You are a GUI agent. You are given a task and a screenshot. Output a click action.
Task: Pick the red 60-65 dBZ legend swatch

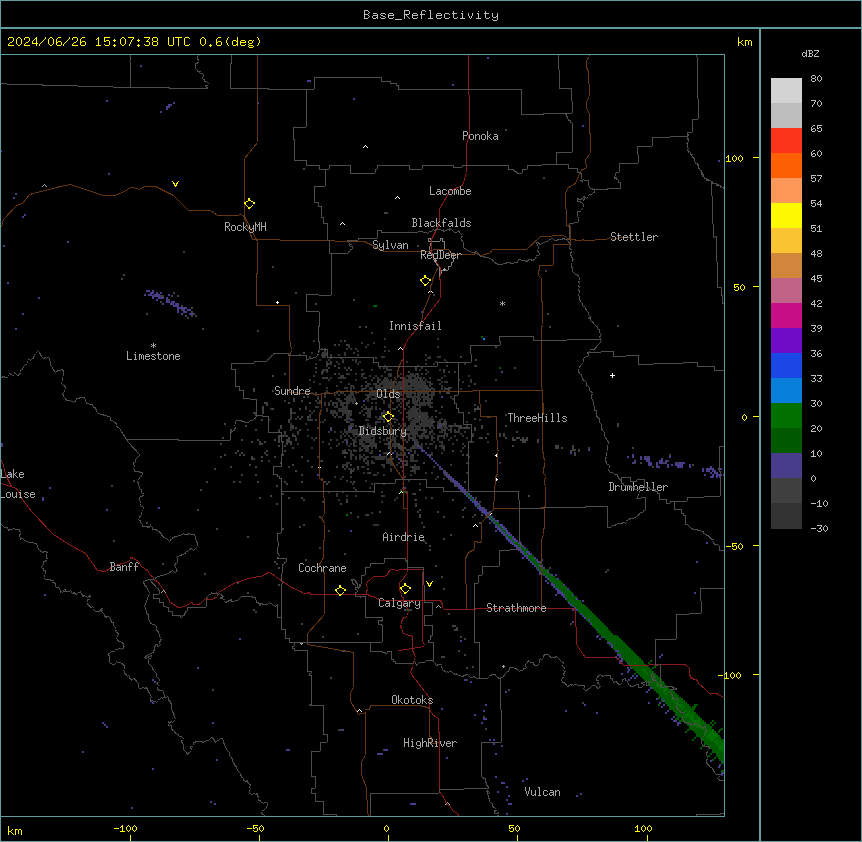click(x=786, y=141)
